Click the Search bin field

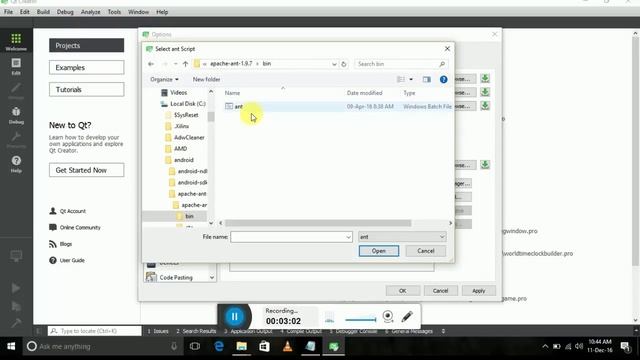(401, 64)
